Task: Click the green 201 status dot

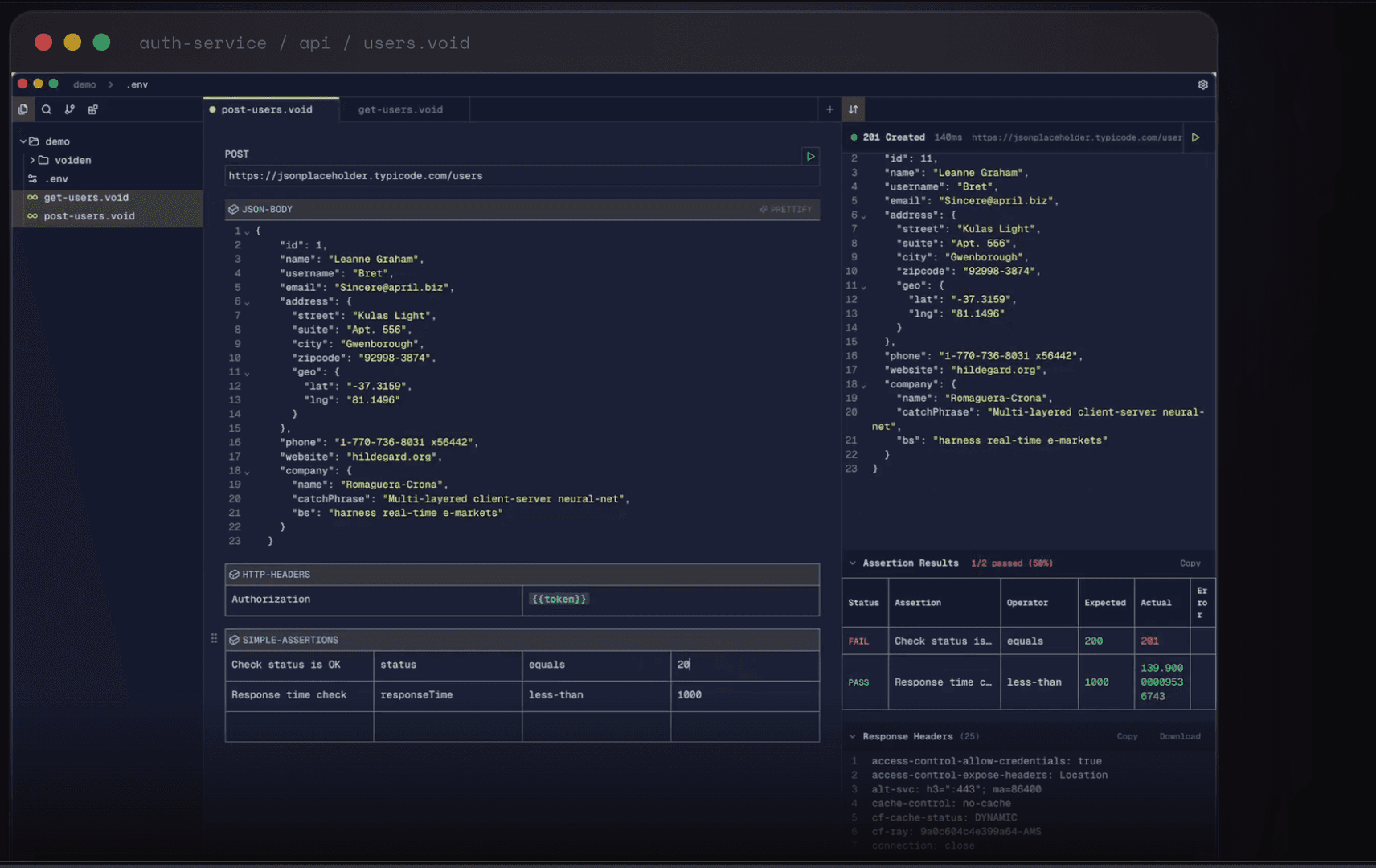Action: tap(854, 137)
